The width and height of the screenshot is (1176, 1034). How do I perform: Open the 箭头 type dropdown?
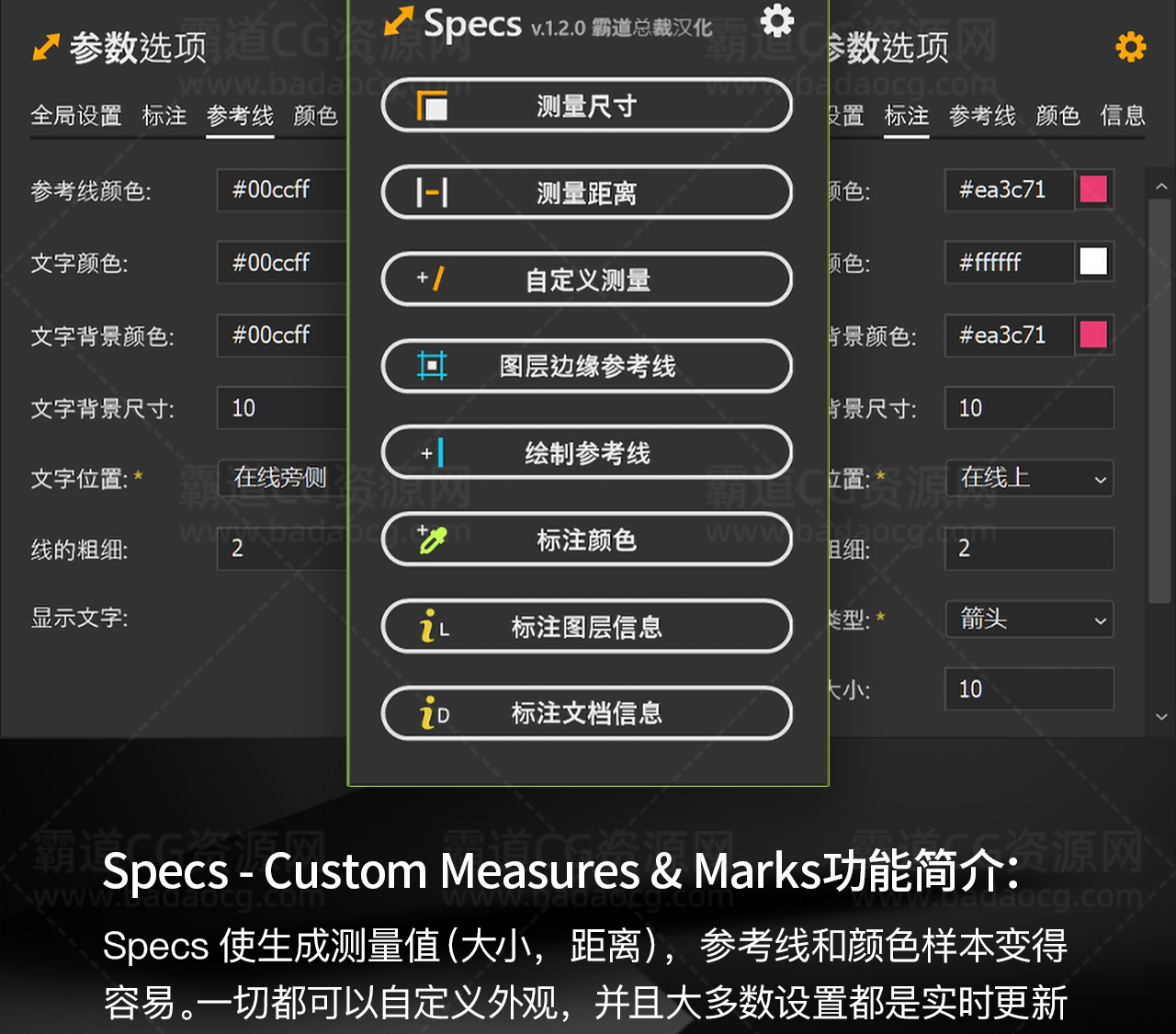tap(1029, 619)
